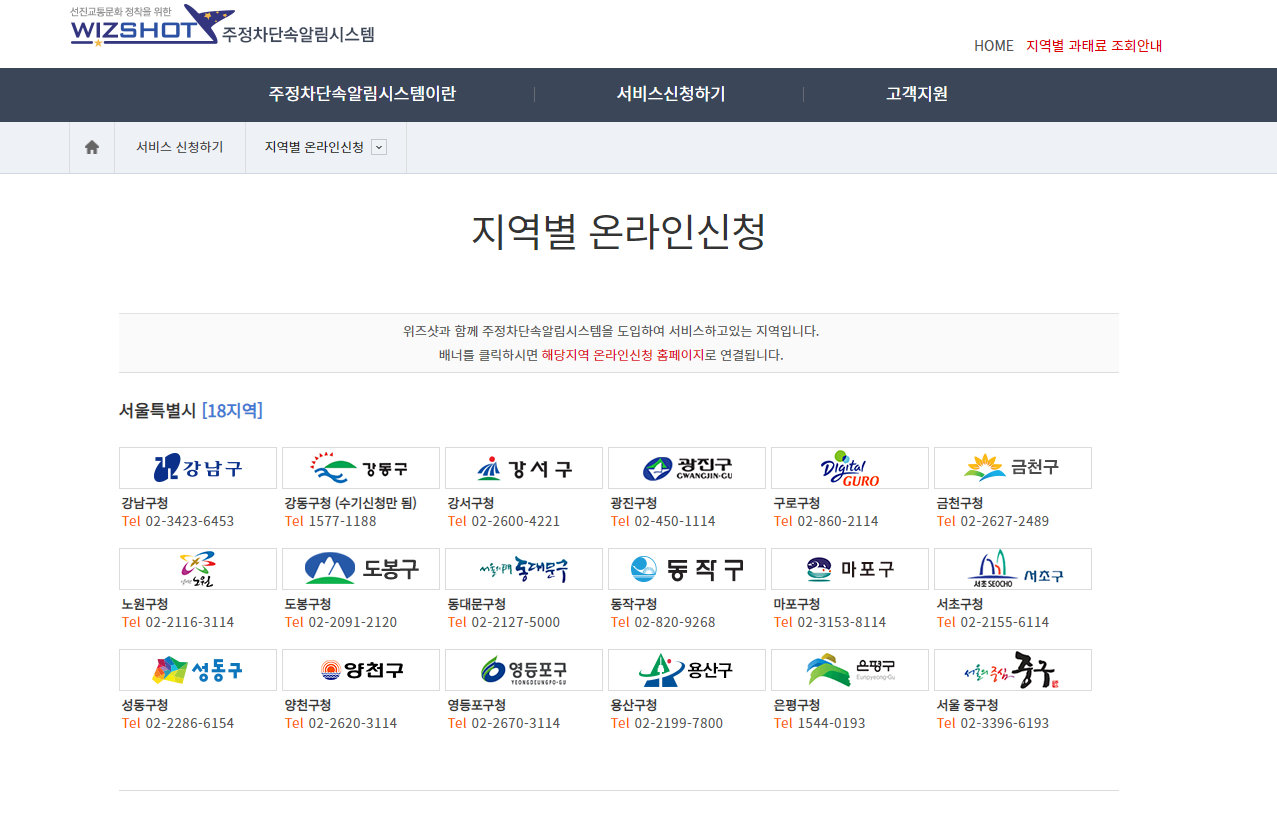Open the 영등포구 district banner
Image resolution: width=1277 pixels, height=813 pixels.
coord(524,670)
